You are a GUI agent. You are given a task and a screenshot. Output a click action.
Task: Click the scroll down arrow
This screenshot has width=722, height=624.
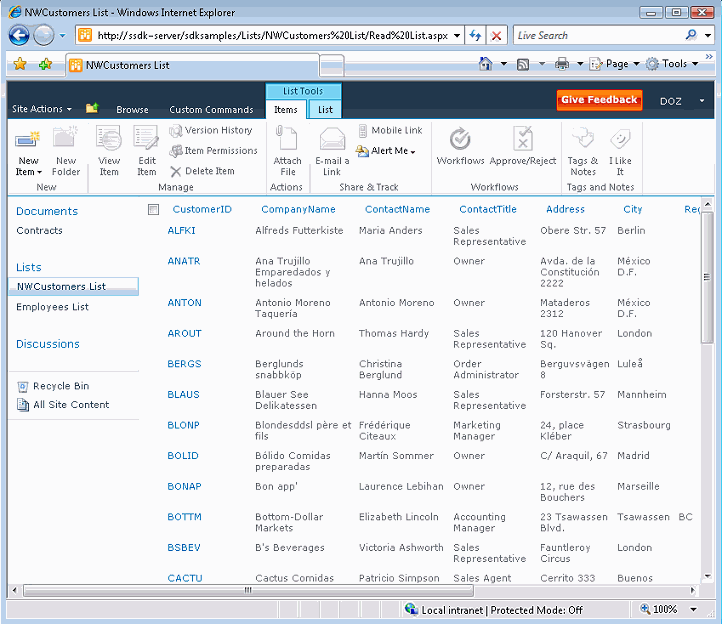pos(707,576)
